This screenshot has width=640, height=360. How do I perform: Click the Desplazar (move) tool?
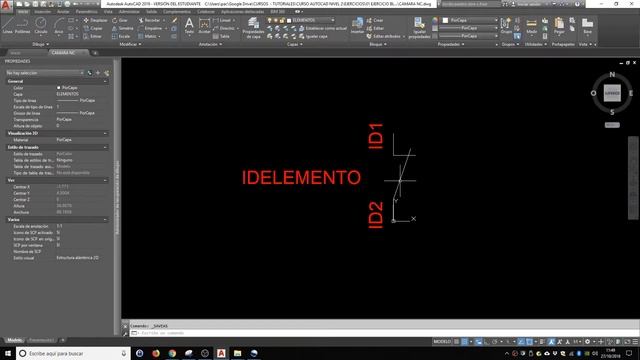(x=96, y=20)
